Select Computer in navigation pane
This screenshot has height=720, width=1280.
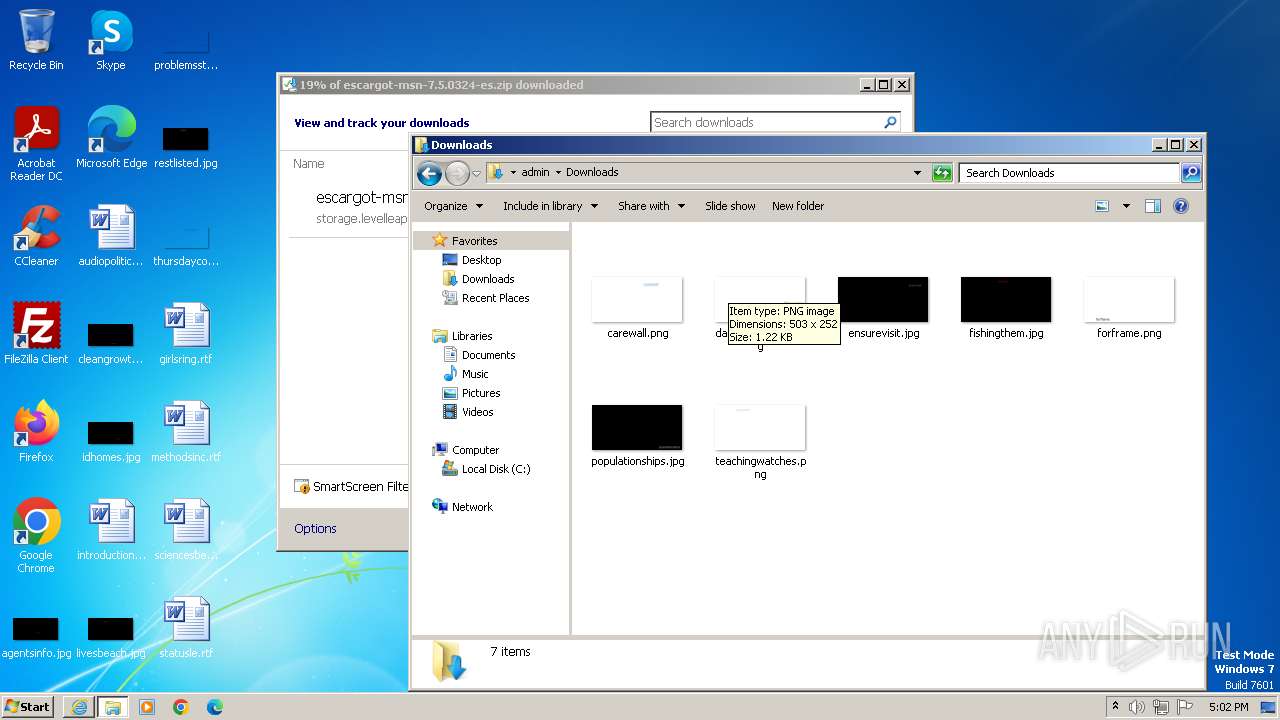pyautogui.click(x=475, y=450)
